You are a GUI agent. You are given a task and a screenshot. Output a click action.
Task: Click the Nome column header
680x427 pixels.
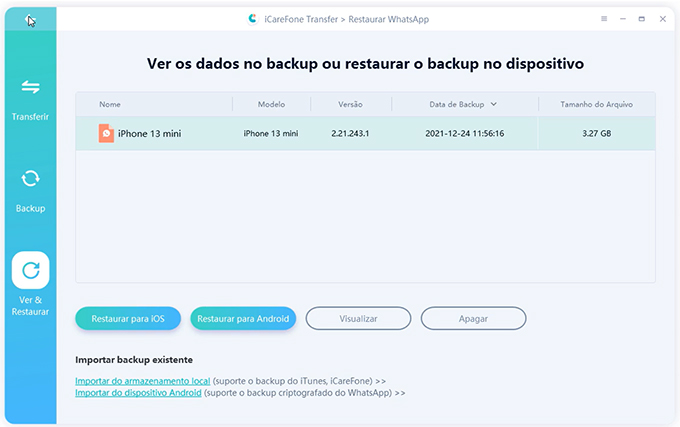[x=110, y=104]
